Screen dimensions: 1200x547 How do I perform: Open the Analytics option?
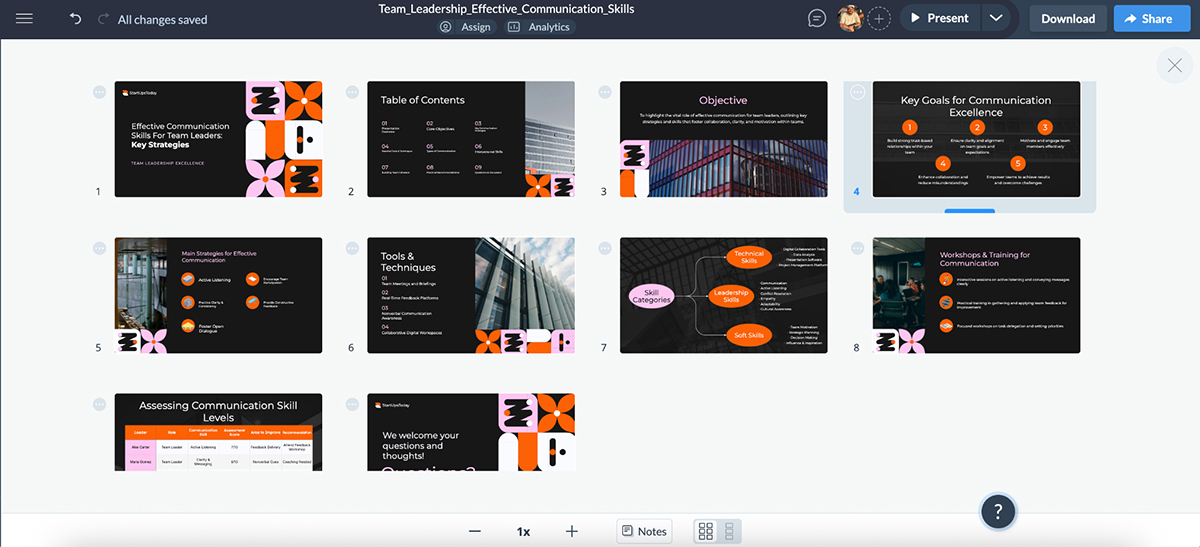tap(540, 27)
